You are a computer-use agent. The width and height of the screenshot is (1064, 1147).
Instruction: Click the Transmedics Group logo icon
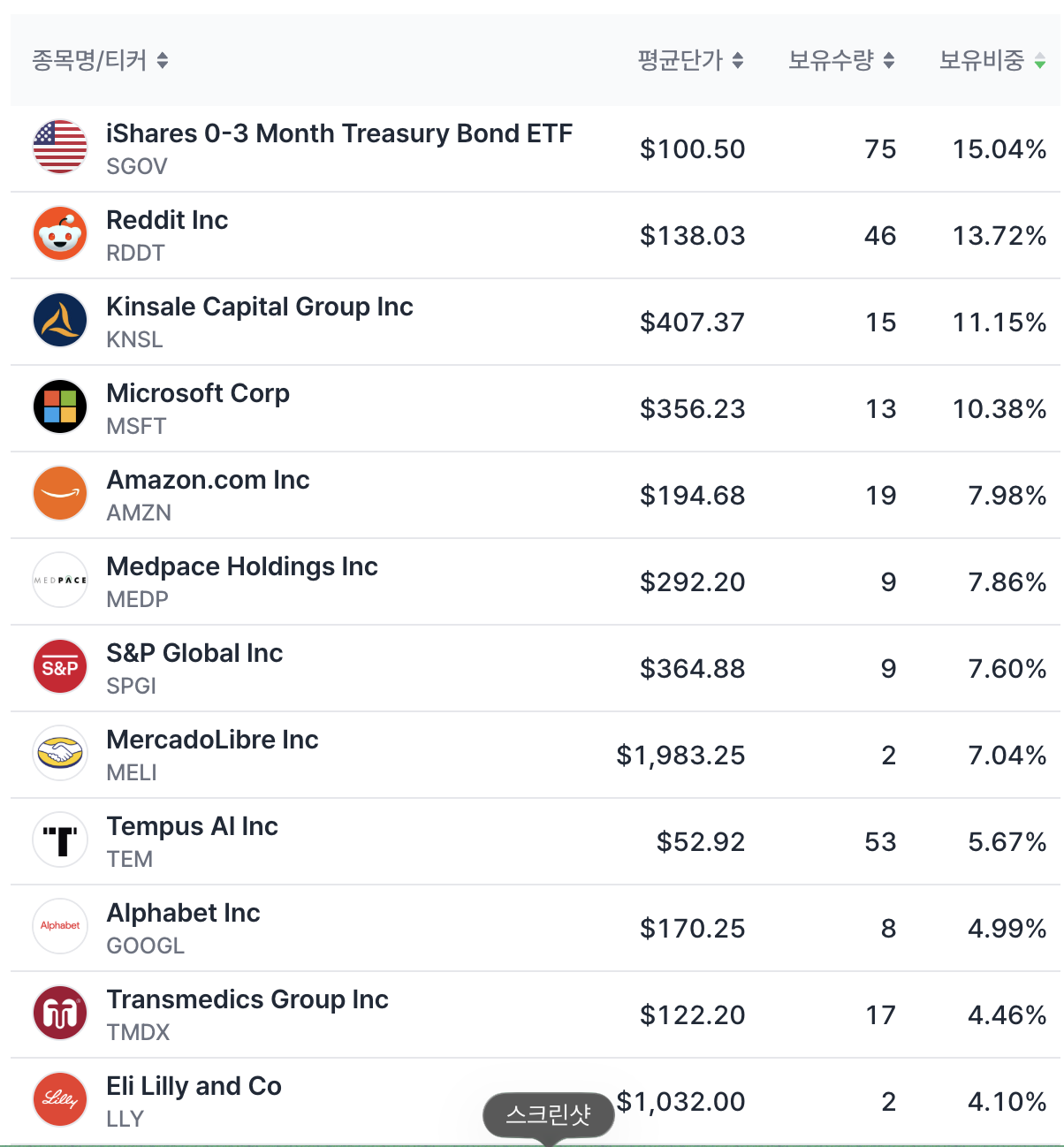point(60,1014)
